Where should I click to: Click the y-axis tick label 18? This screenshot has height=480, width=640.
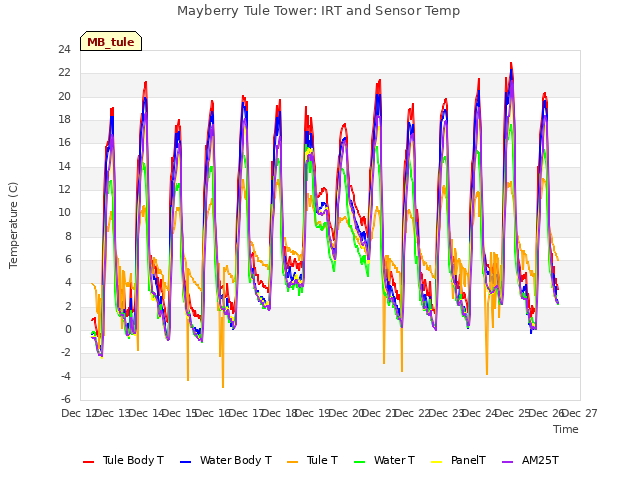pyautogui.click(x=64, y=120)
